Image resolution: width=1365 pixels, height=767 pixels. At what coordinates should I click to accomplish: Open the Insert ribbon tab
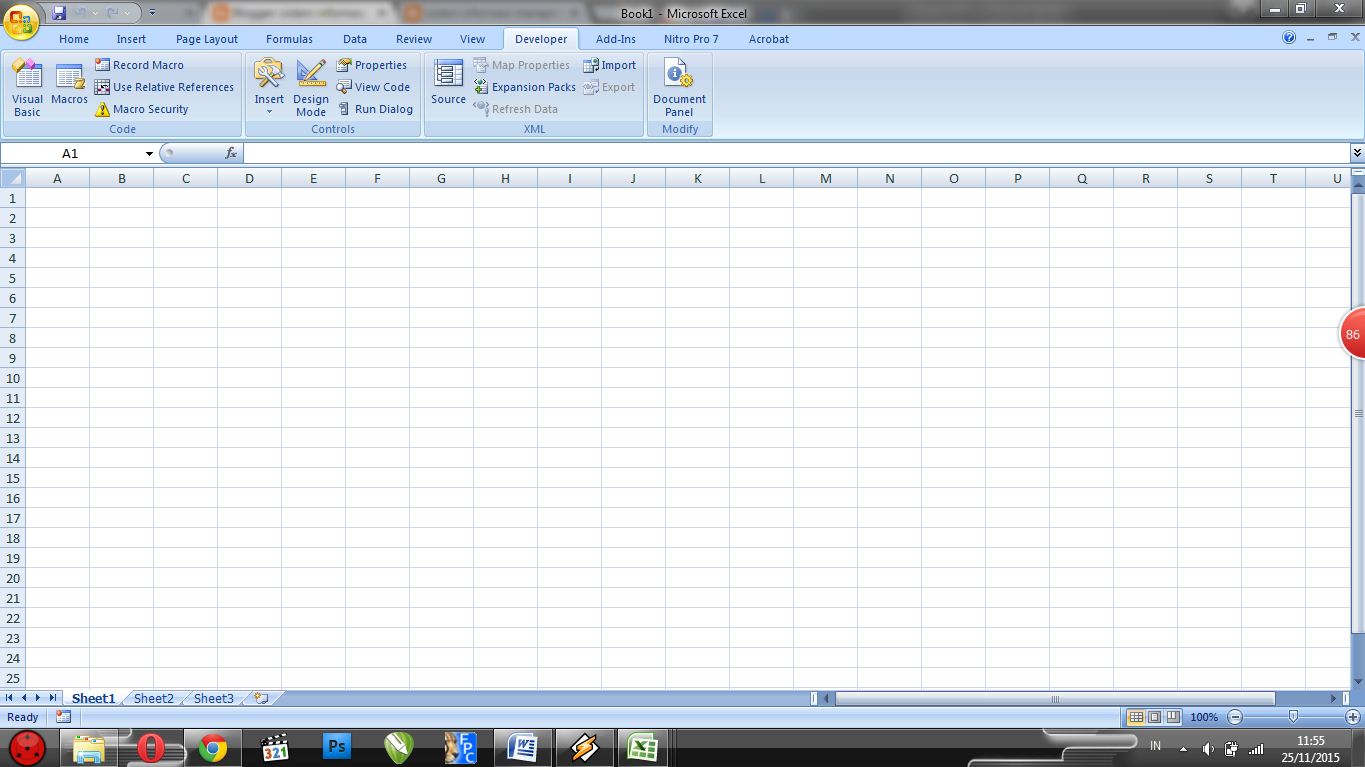click(x=131, y=39)
